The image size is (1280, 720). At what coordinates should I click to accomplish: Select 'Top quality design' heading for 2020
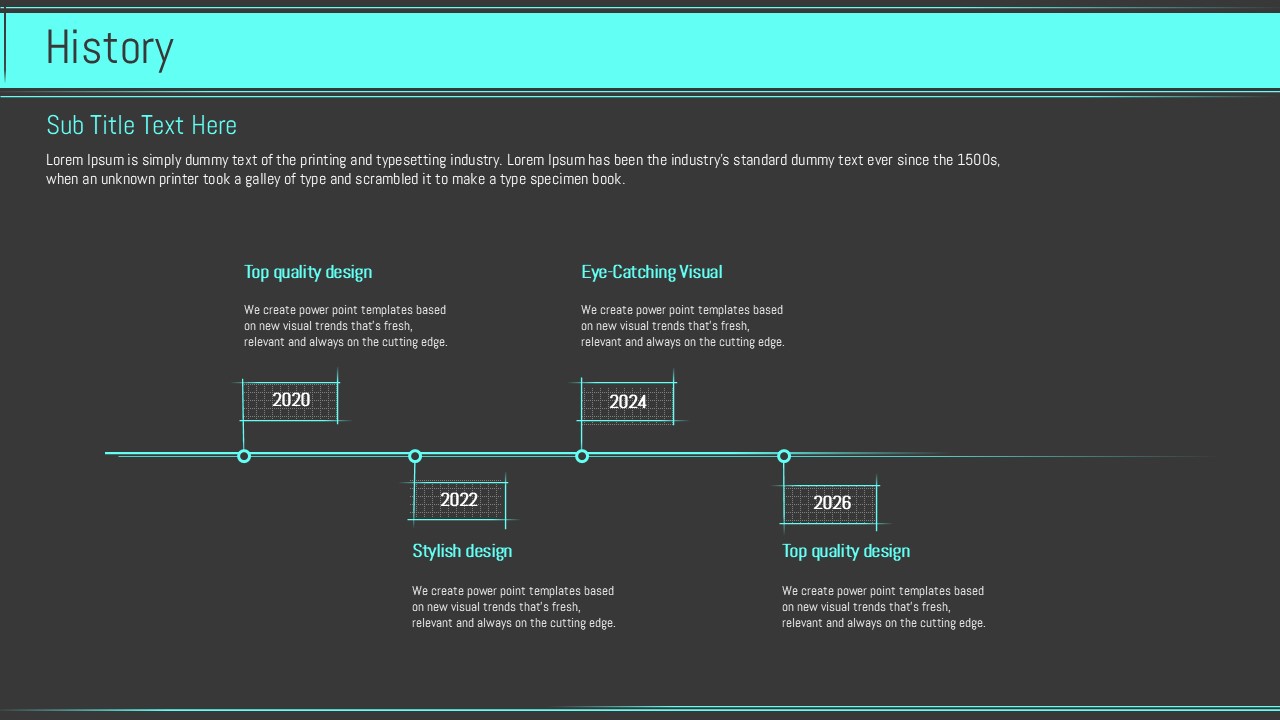[x=308, y=272]
